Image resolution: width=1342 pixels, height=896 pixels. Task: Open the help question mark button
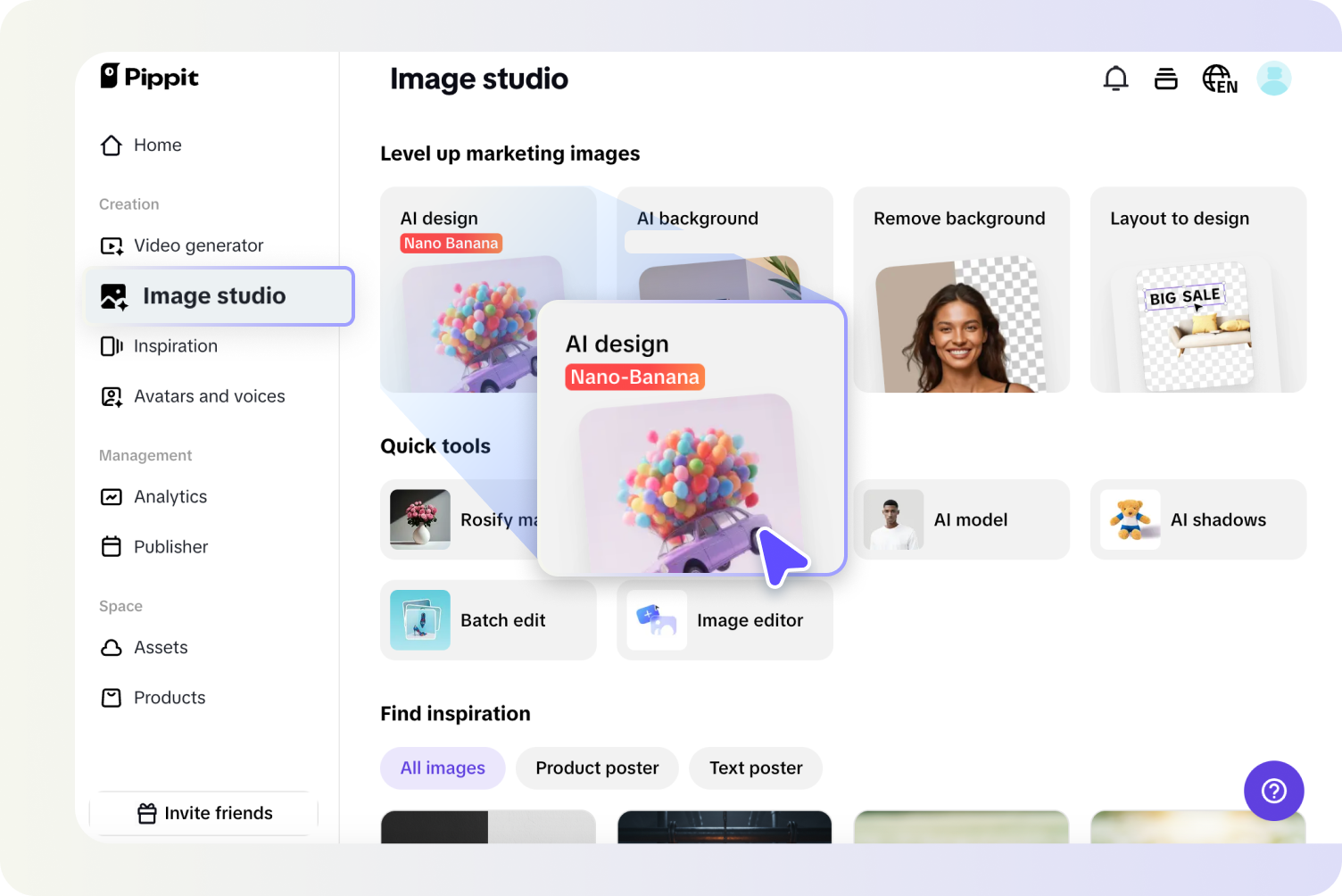(x=1273, y=791)
